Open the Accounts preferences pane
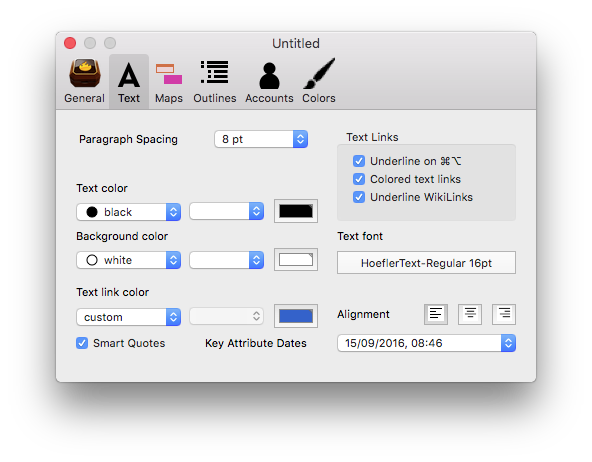592x462 pixels. coord(269,81)
